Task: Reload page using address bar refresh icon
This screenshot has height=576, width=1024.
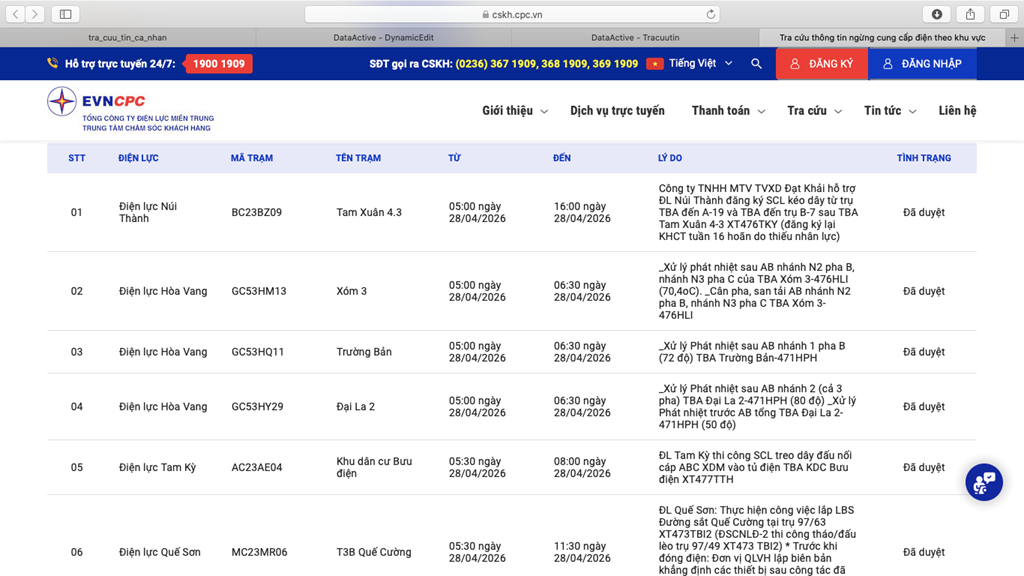Action: click(711, 15)
